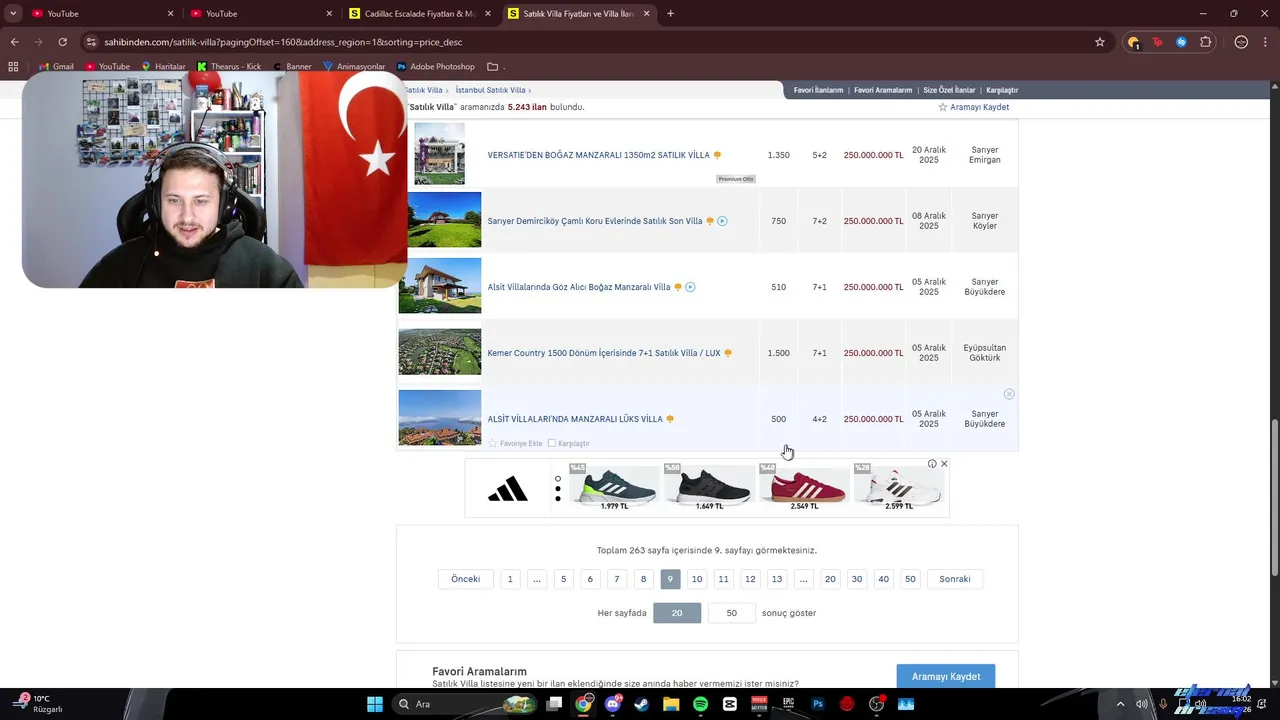Open the Gmail bookmark

(x=54, y=66)
